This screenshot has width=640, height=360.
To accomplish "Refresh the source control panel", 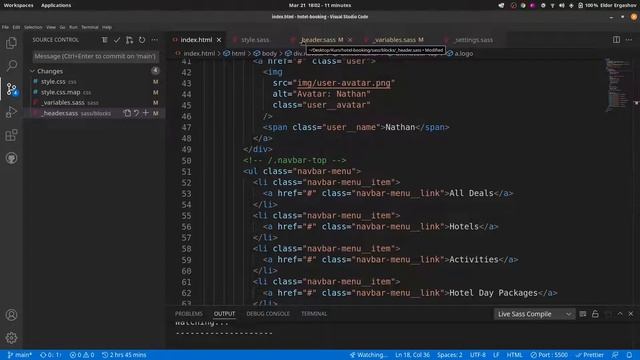I will click(142, 40).
